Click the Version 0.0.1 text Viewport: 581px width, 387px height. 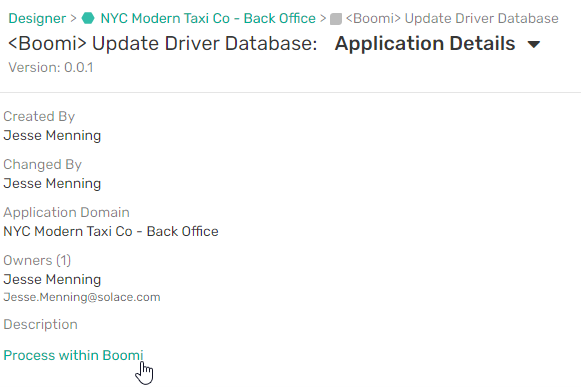[x=51, y=67]
